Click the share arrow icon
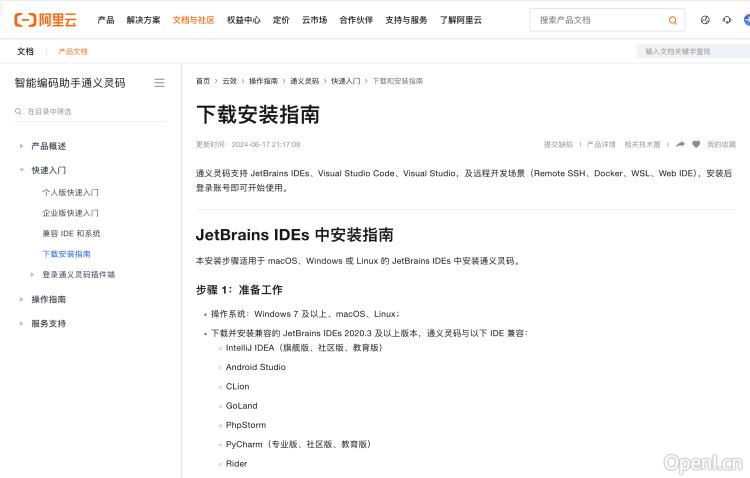Image resolution: width=750 pixels, height=478 pixels. (680, 144)
